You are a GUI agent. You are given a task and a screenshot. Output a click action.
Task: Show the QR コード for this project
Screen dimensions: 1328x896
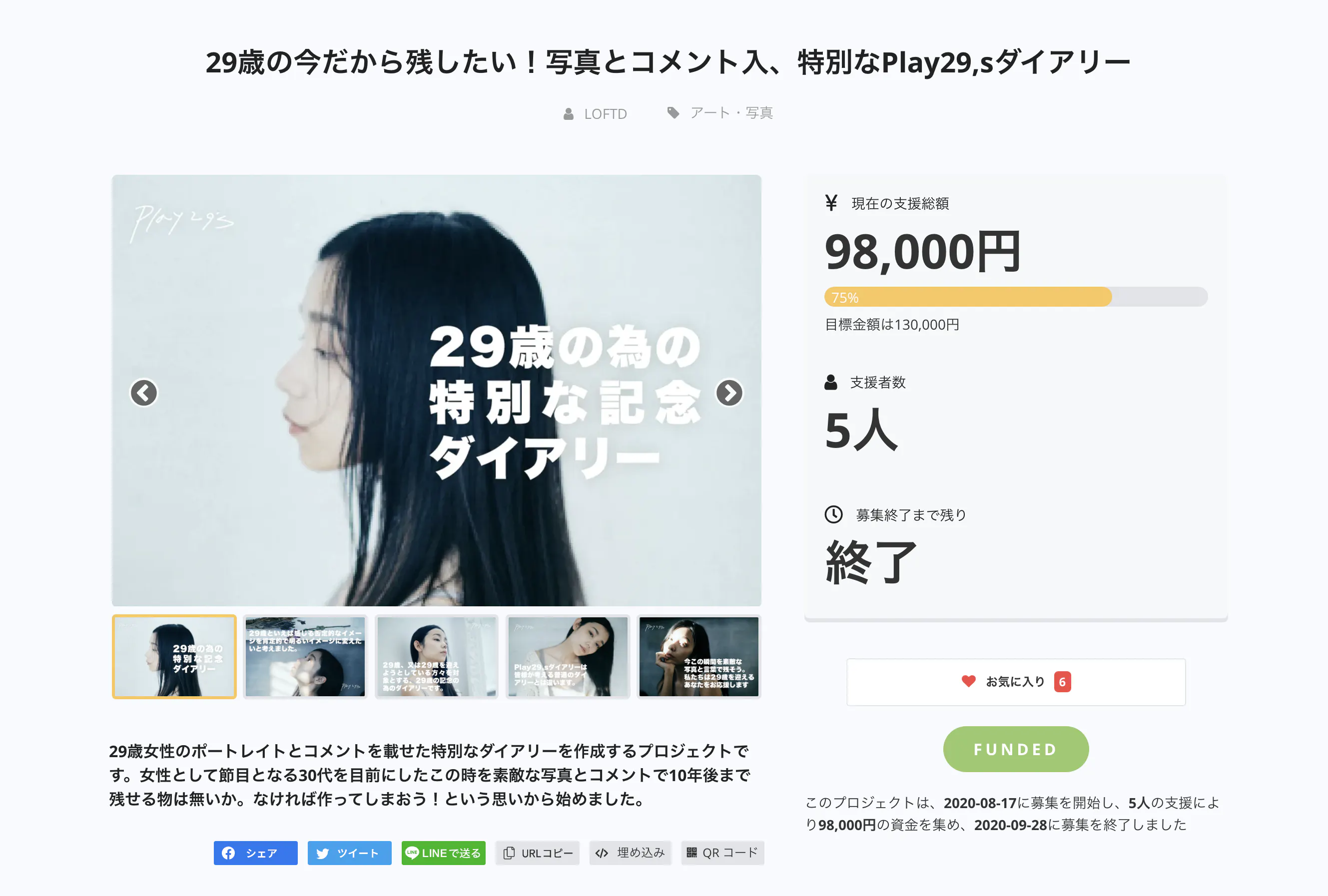[722, 853]
